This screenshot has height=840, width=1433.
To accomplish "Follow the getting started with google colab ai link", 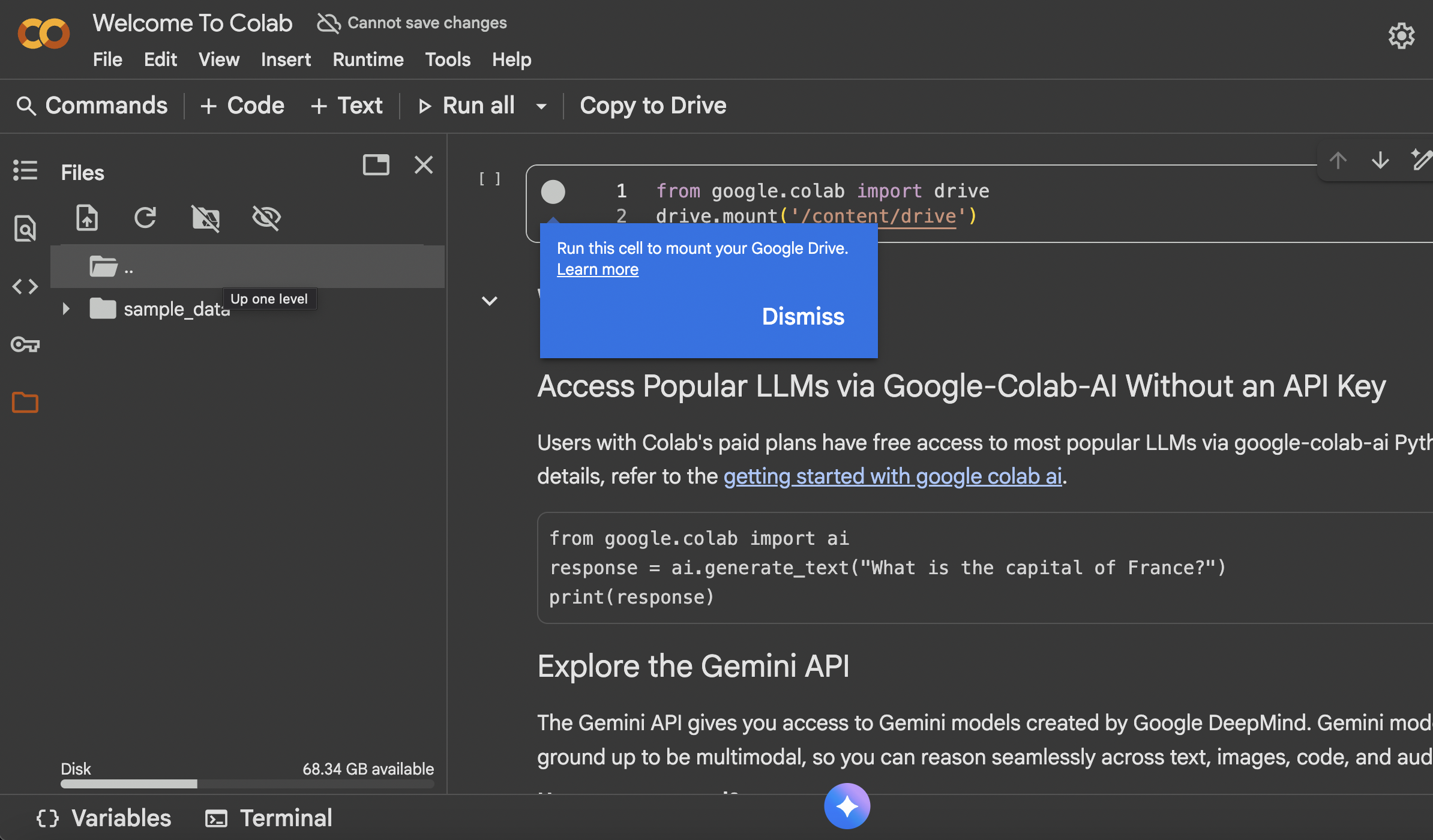I will (892, 476).
